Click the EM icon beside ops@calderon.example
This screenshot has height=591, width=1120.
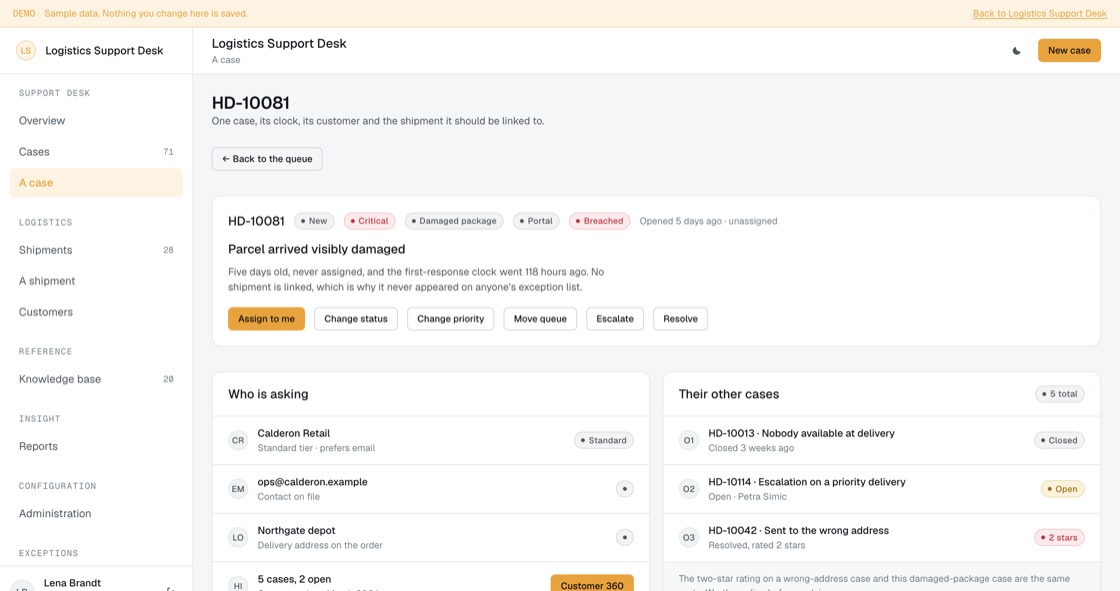coord(238,489)
